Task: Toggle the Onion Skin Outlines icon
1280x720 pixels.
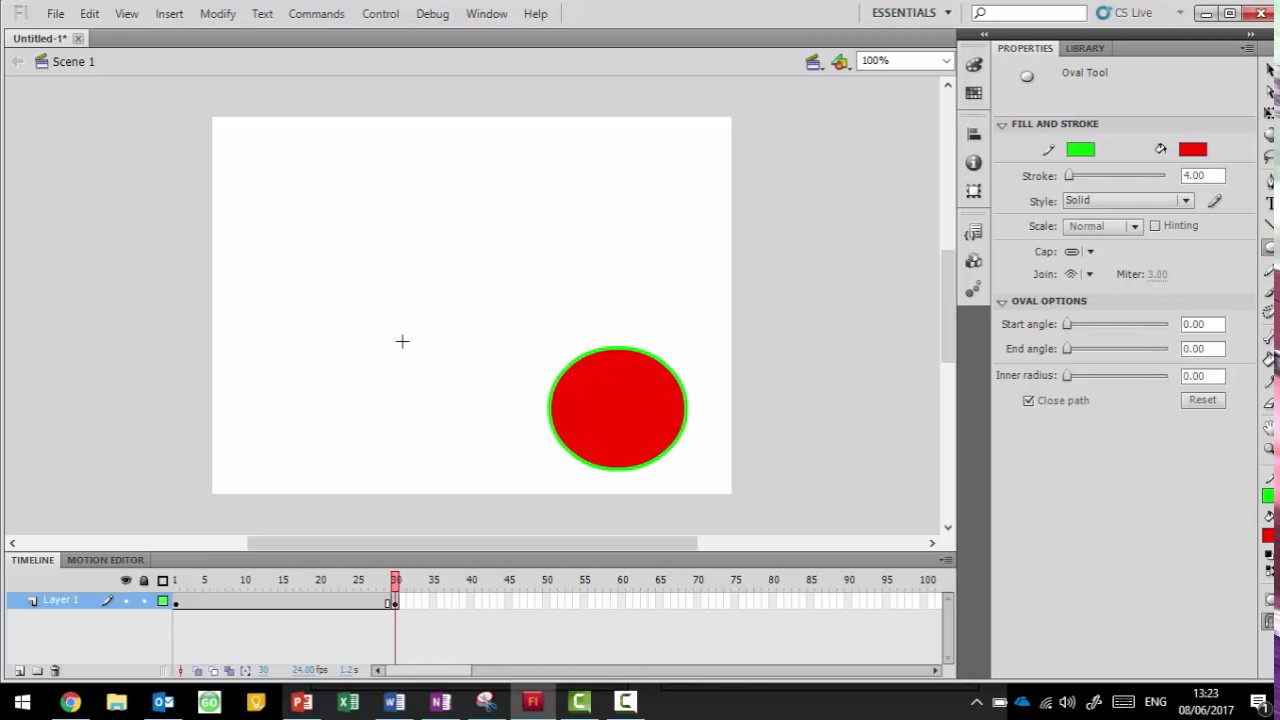Action: pos(213,671)
